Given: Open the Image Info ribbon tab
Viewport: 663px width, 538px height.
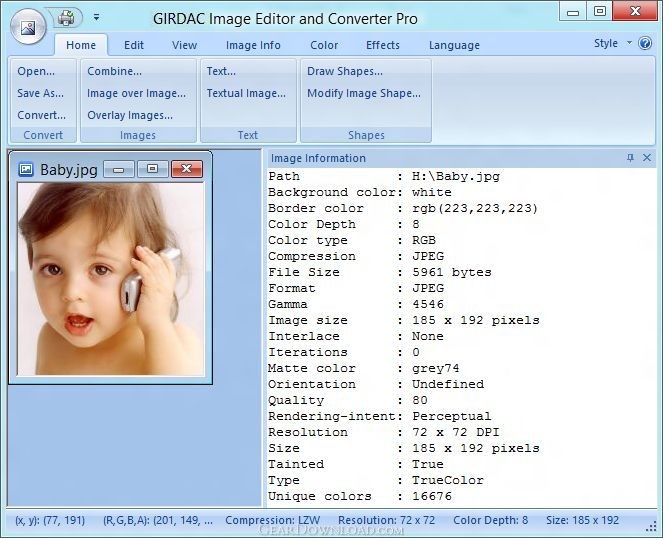Looking at the screenshot, I should (253, 45).
